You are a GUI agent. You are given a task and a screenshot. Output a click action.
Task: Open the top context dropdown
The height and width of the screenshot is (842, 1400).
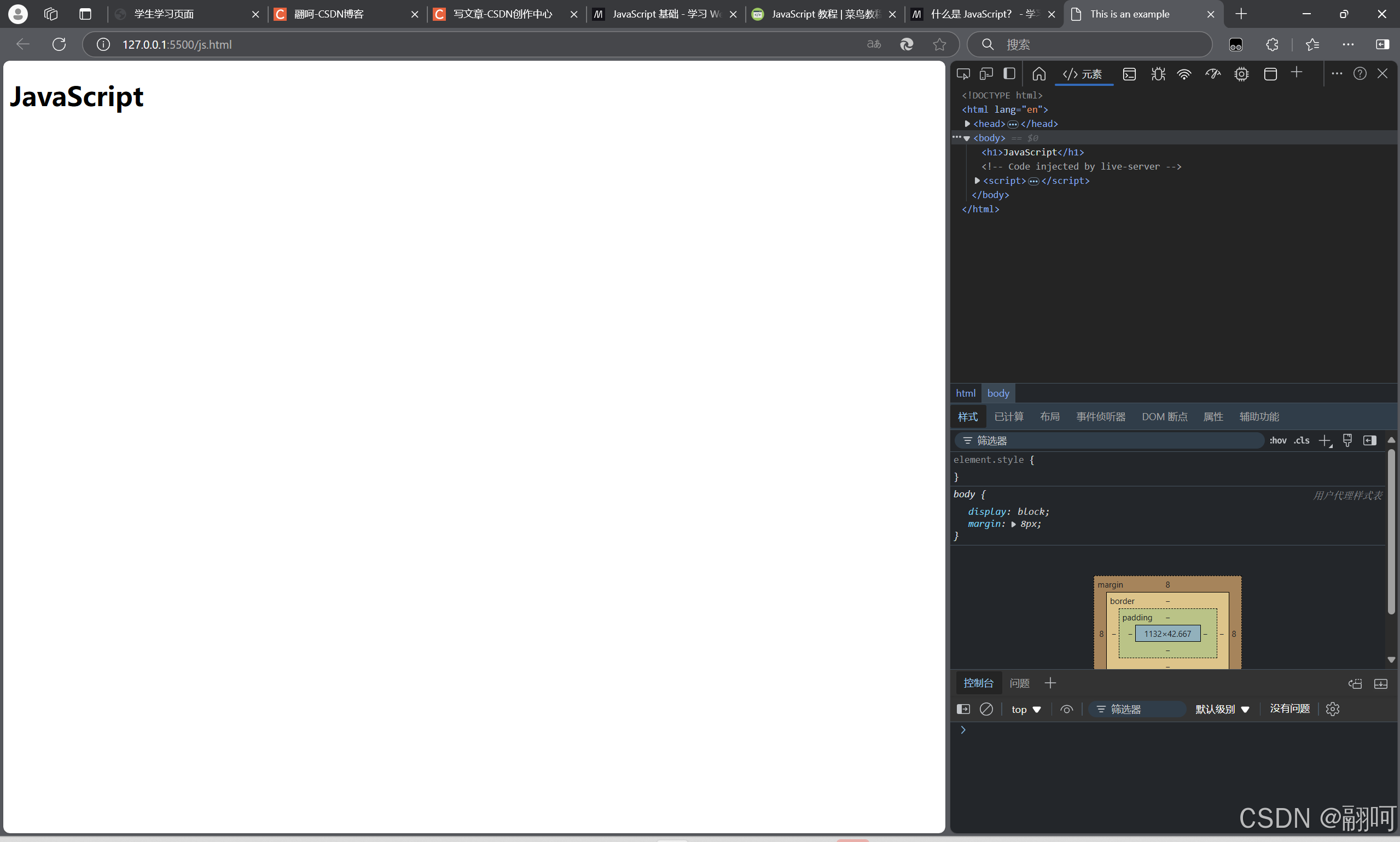[1026, 709]
